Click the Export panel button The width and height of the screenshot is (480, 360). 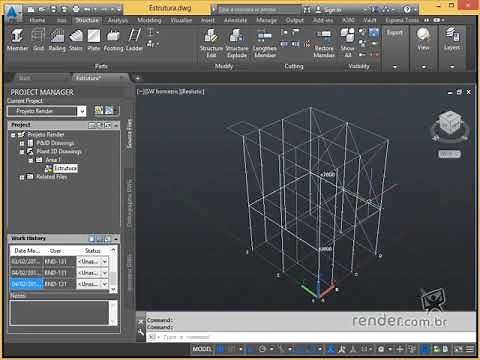(395, 32)
